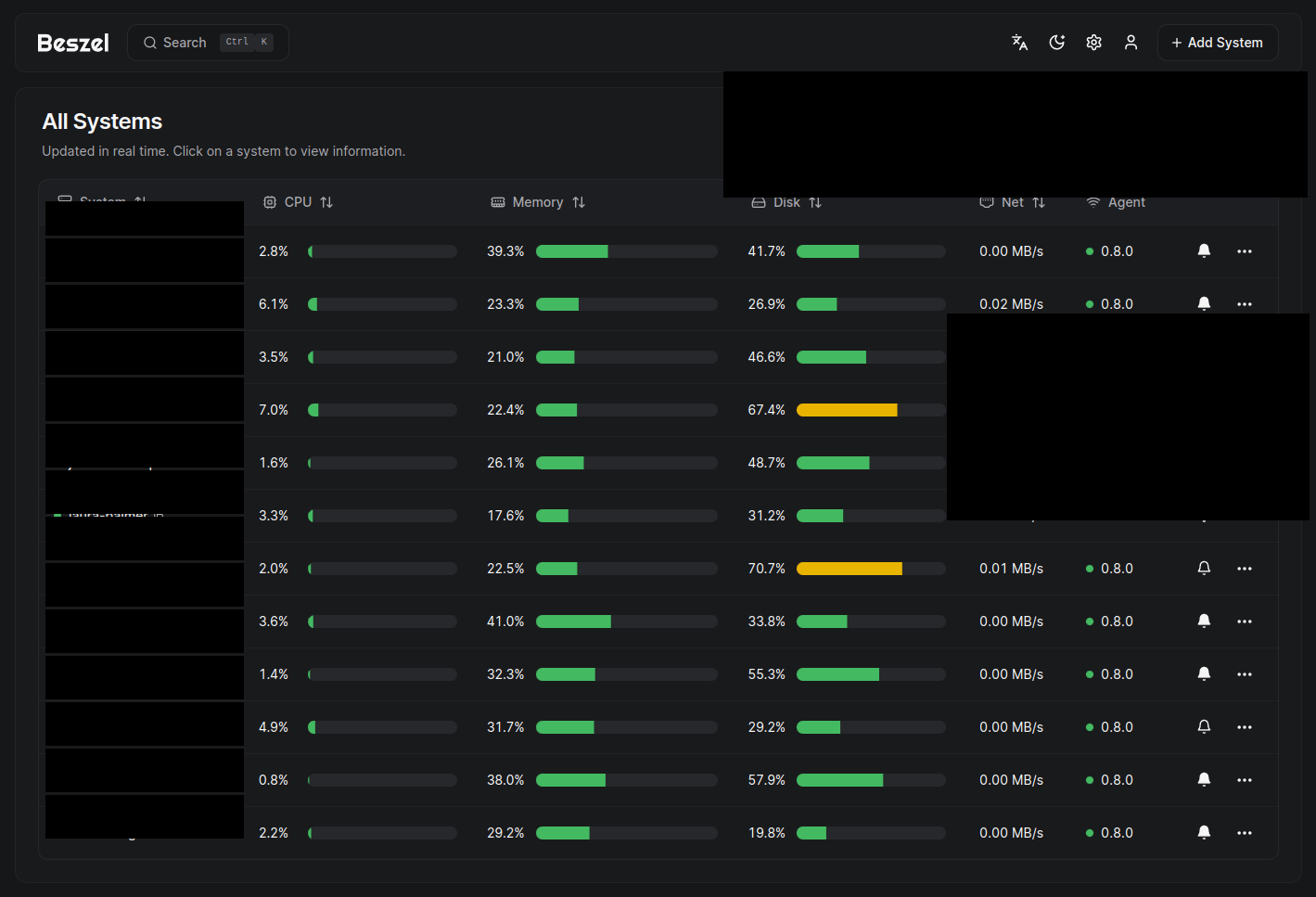Open the Search box
Screen dimensions: 1316x897
coord(208,43)
